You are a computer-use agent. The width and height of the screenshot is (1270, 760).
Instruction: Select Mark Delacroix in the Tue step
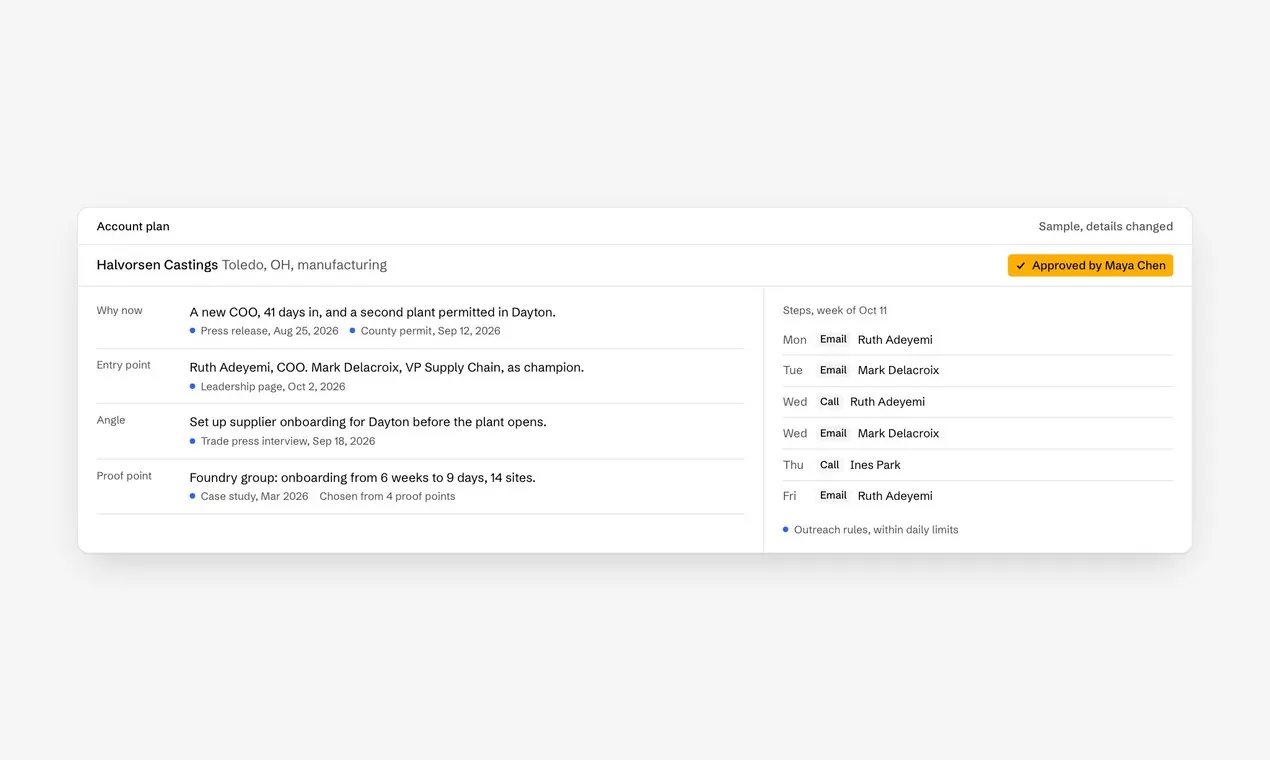point(898,370)
